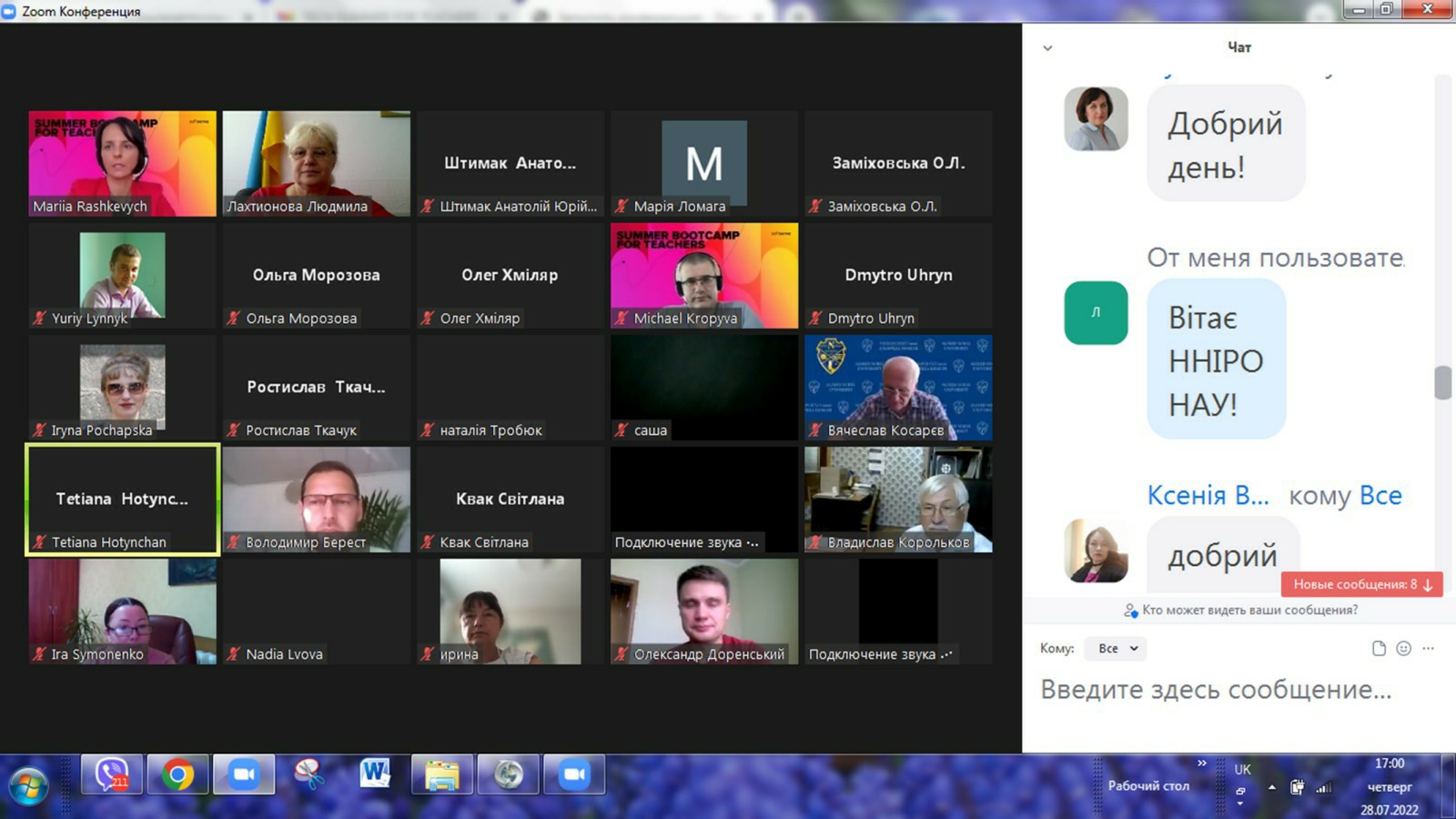This screenshot has height=819, width=1456.
Task: Click 'Кто может видеть ваши сообщения?' link
Action: pyautogui.click(x=1249, y=611)
